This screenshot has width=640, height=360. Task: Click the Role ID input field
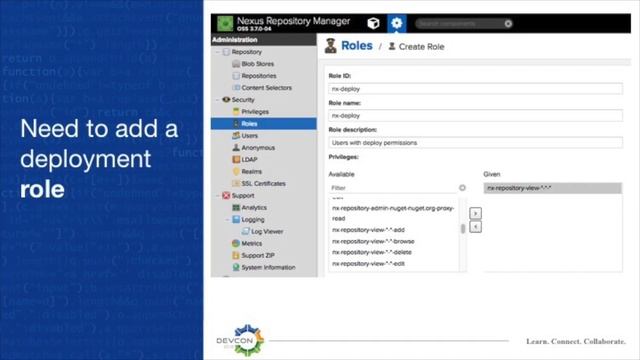click(x=476, y=89)
